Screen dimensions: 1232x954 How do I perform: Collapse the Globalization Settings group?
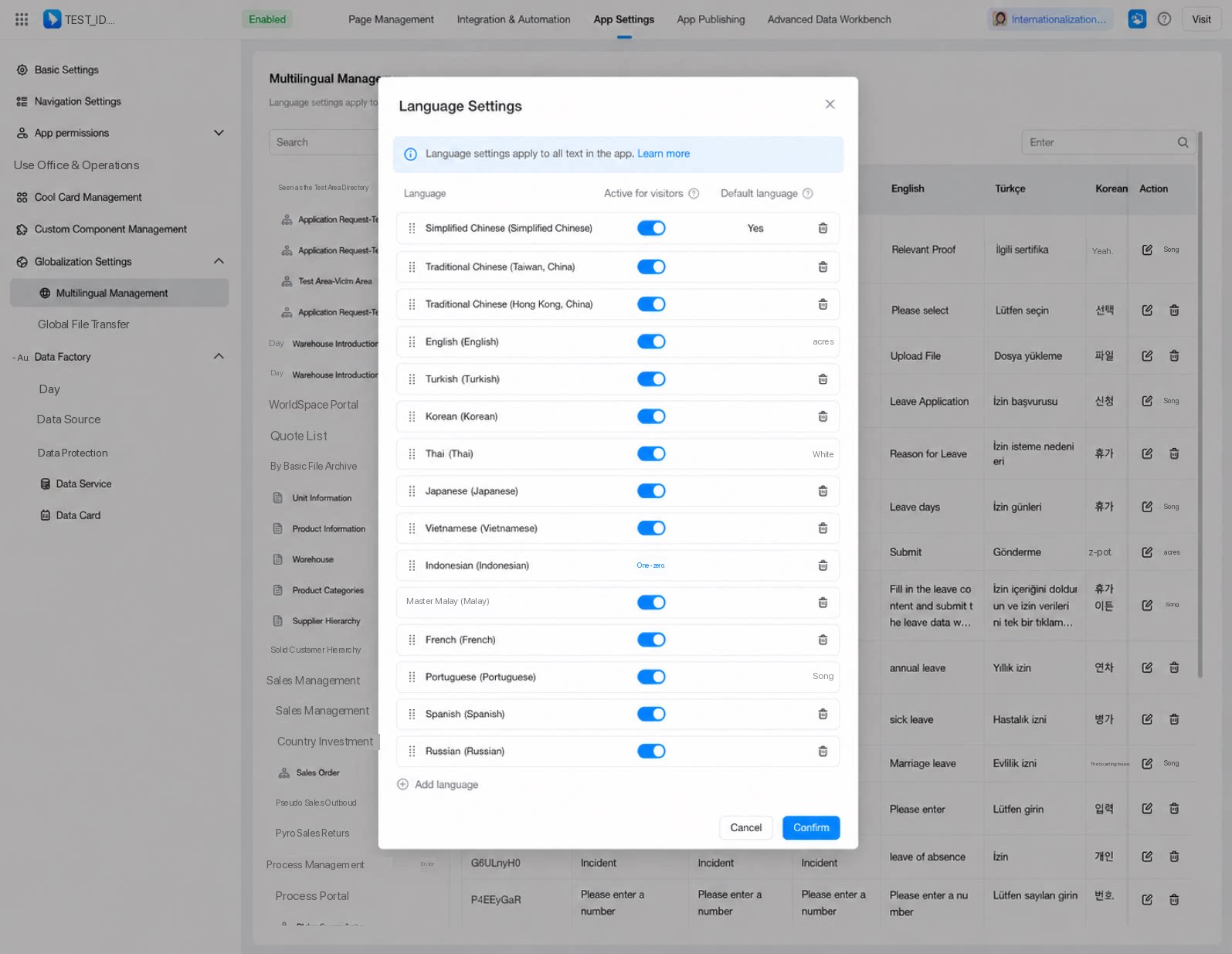click(219, 261)
